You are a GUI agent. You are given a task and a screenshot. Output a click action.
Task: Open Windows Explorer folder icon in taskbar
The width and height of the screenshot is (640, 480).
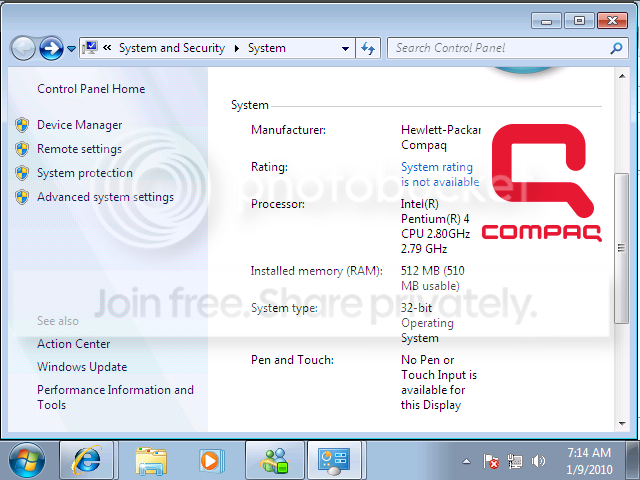click(x=151, y=461)
